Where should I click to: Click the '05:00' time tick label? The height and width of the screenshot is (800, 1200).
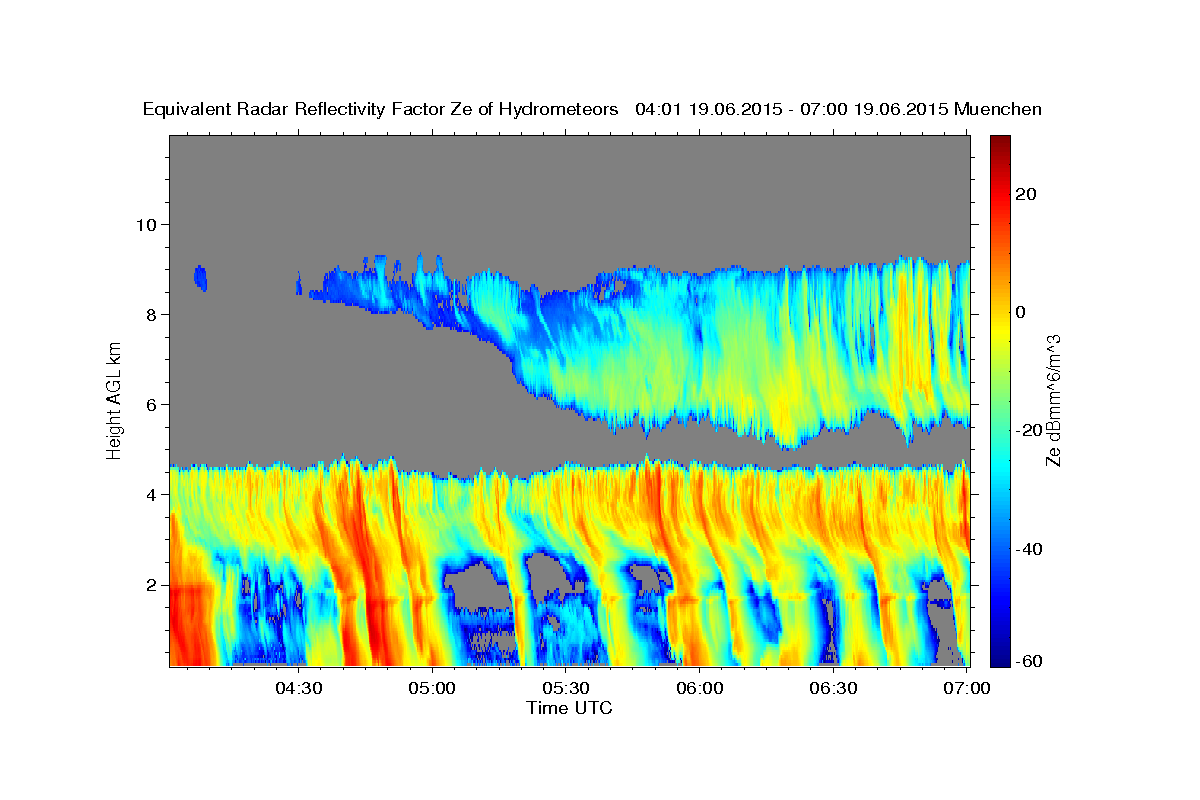point(432,688)
